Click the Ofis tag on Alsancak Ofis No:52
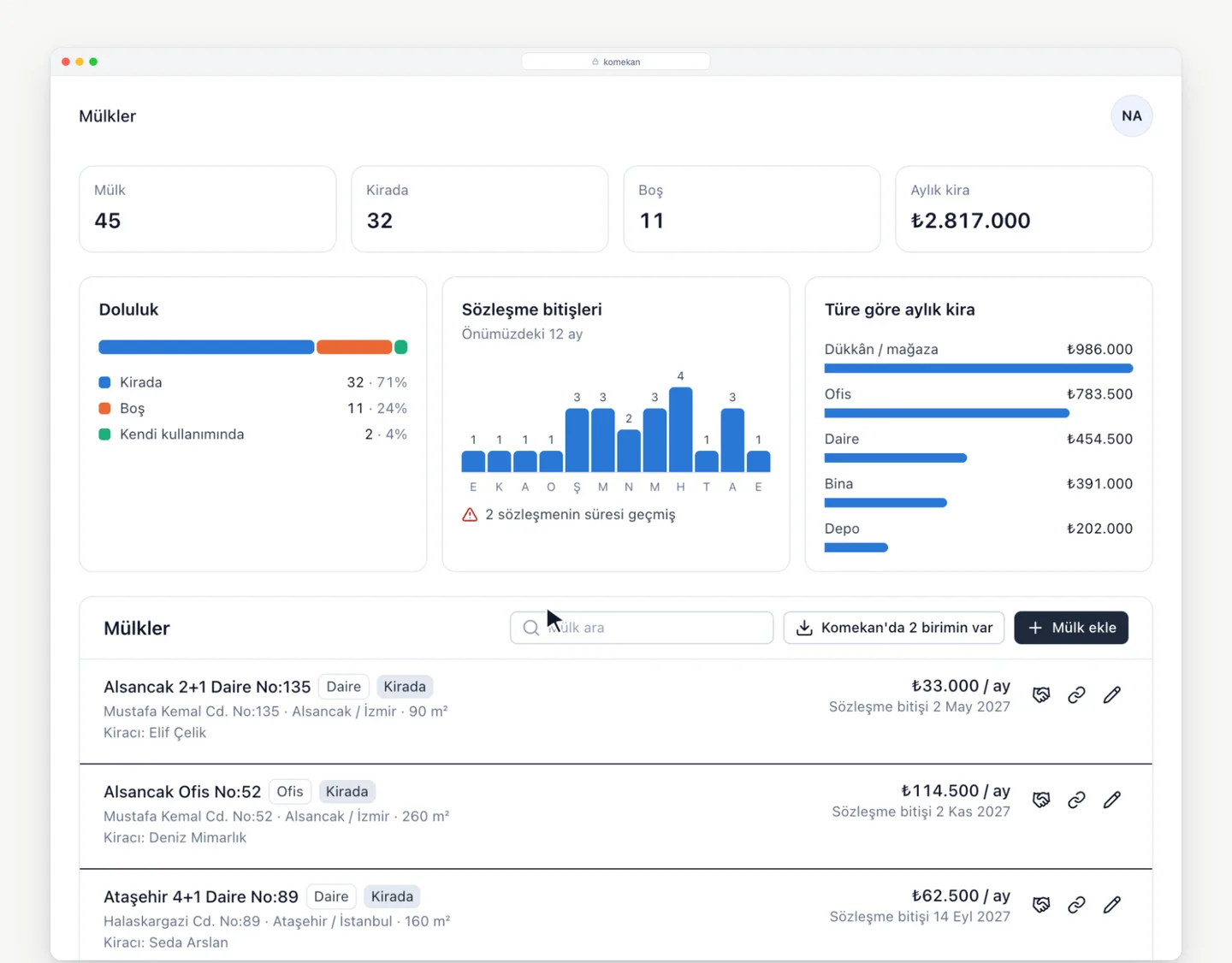 (290, 792)
